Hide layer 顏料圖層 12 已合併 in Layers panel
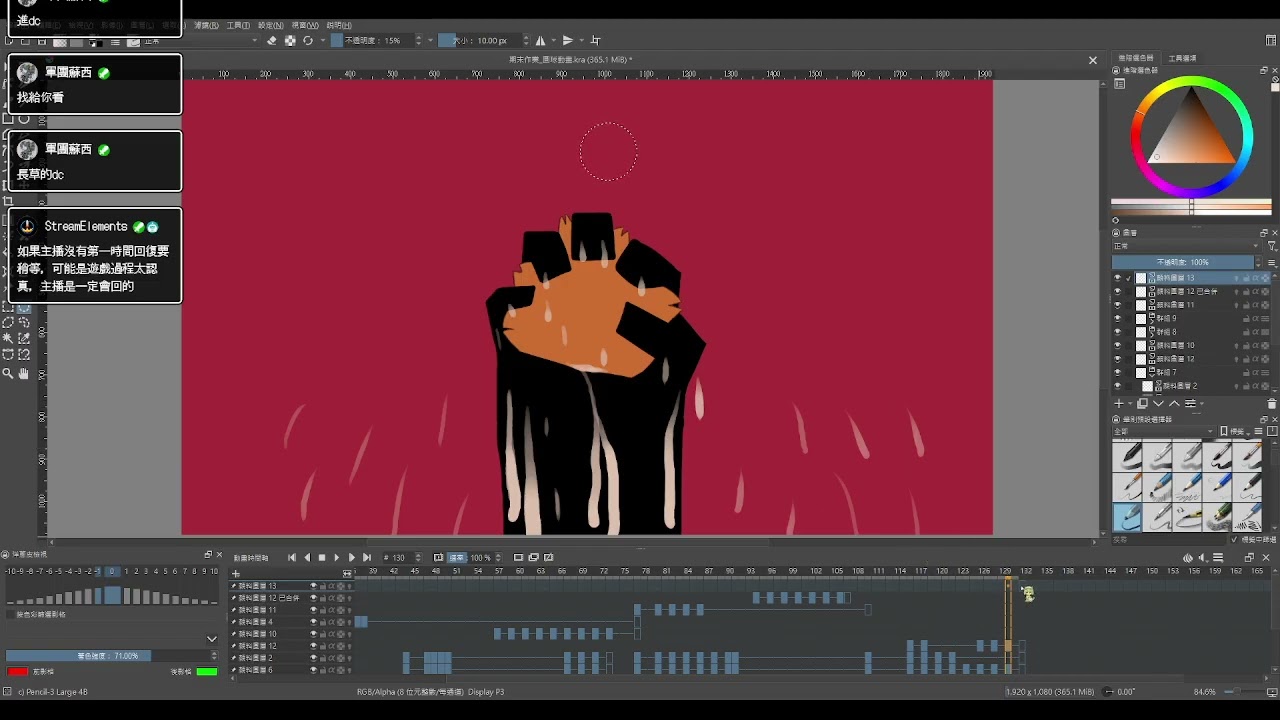This screenshot has width=1280, height=720. click(x=1118, y=291)
